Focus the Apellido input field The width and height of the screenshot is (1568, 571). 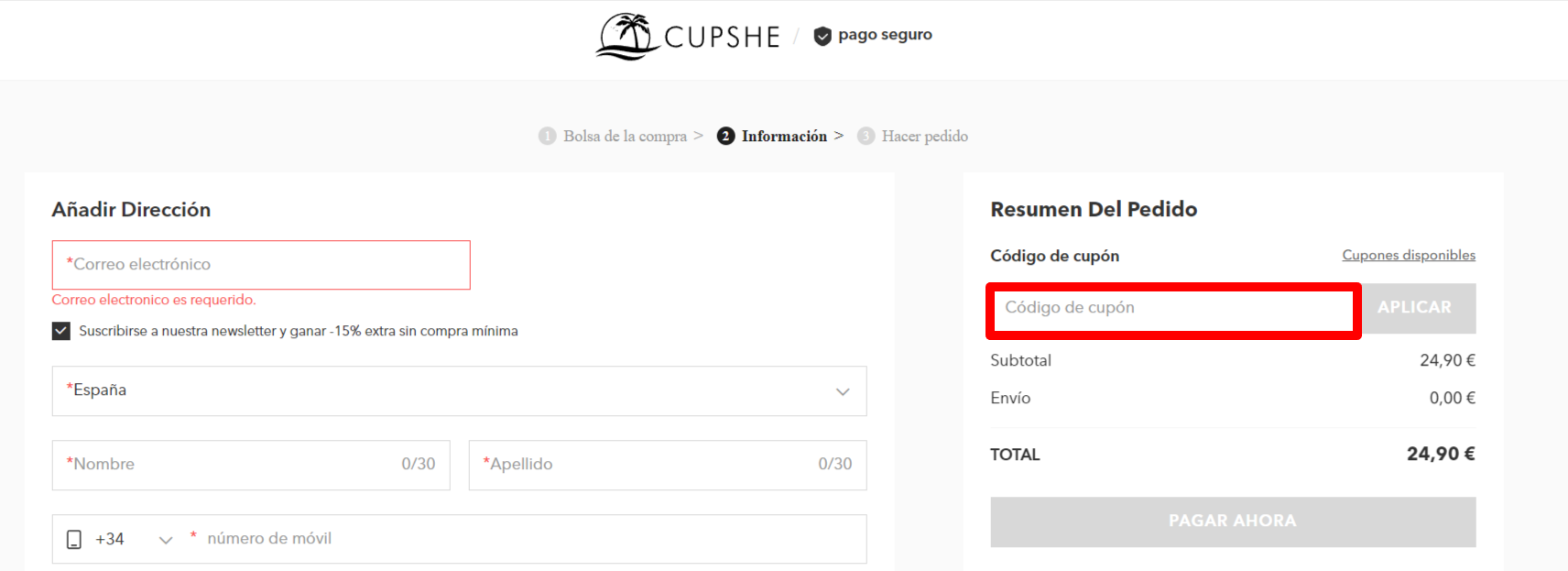(x=668, y=465)
